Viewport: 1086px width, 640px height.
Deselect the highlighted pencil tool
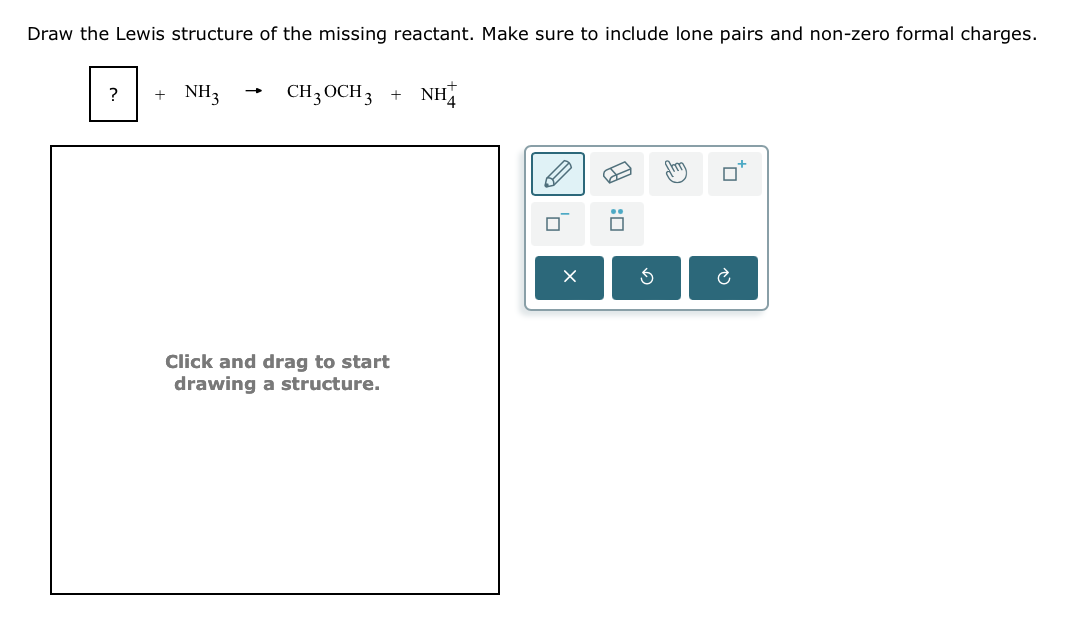pos(557,173)
